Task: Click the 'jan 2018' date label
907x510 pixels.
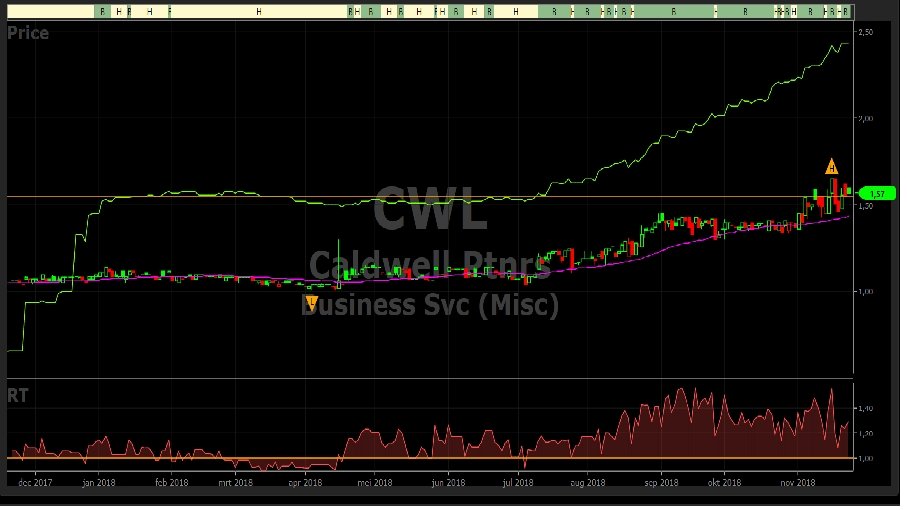Action: 98,482
